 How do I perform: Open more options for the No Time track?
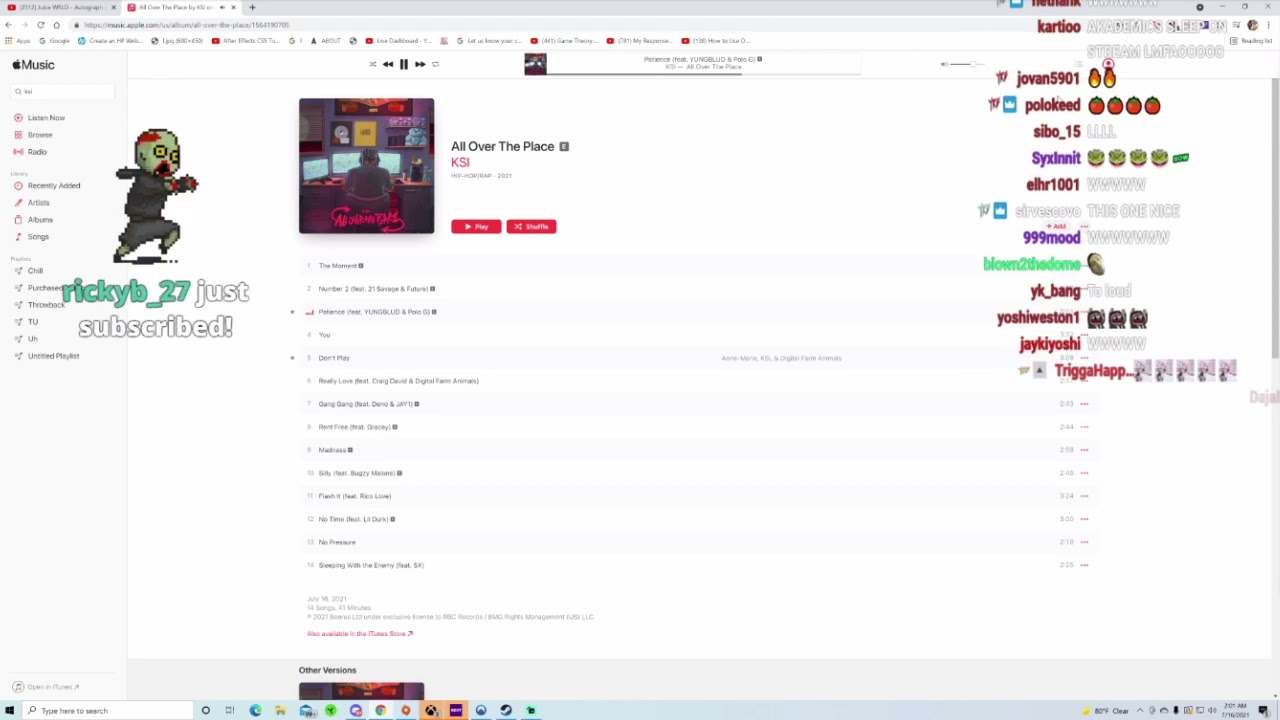1084,519
